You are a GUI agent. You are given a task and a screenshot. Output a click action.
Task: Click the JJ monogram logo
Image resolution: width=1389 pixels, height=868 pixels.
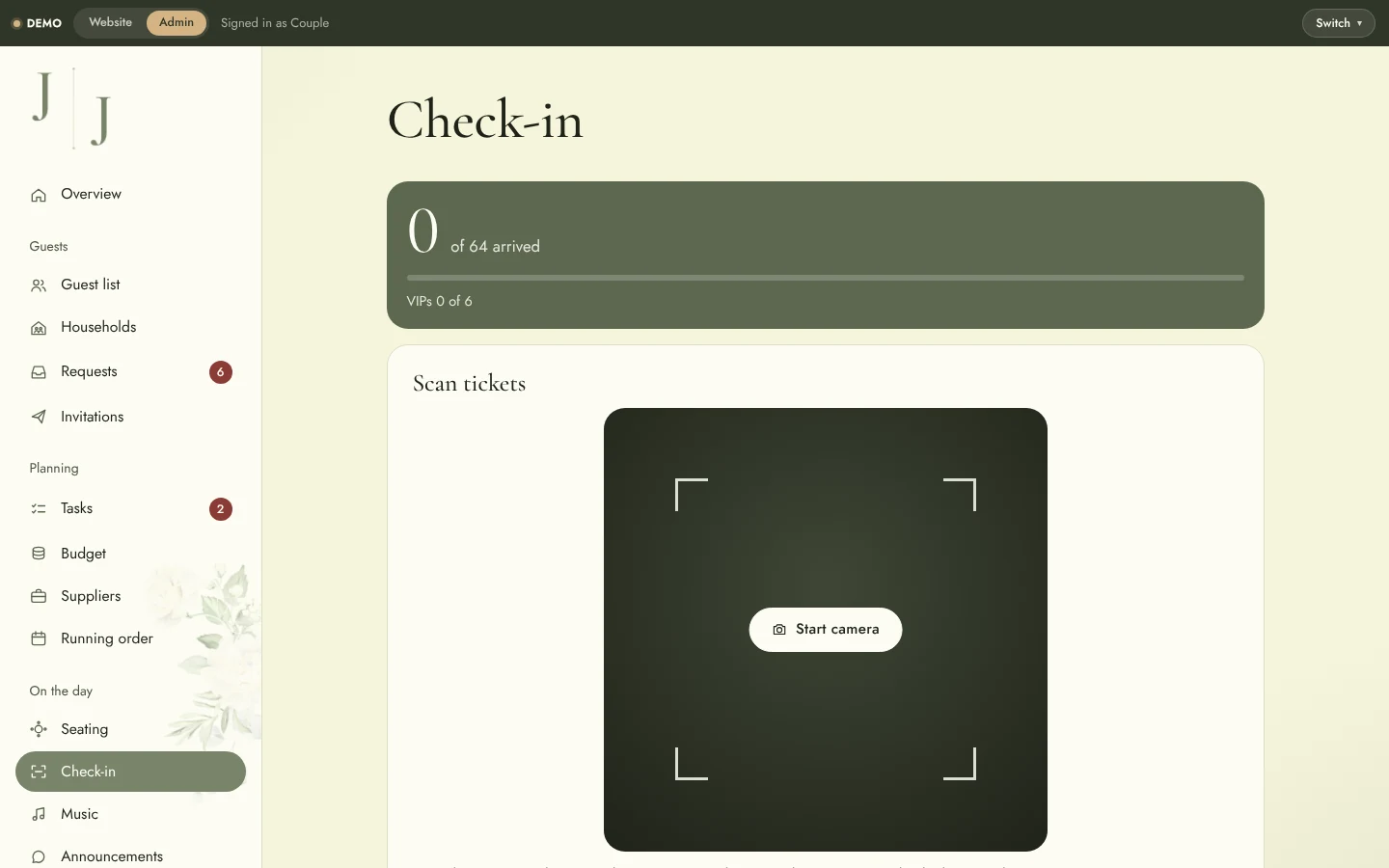click(x=72, y=108)
